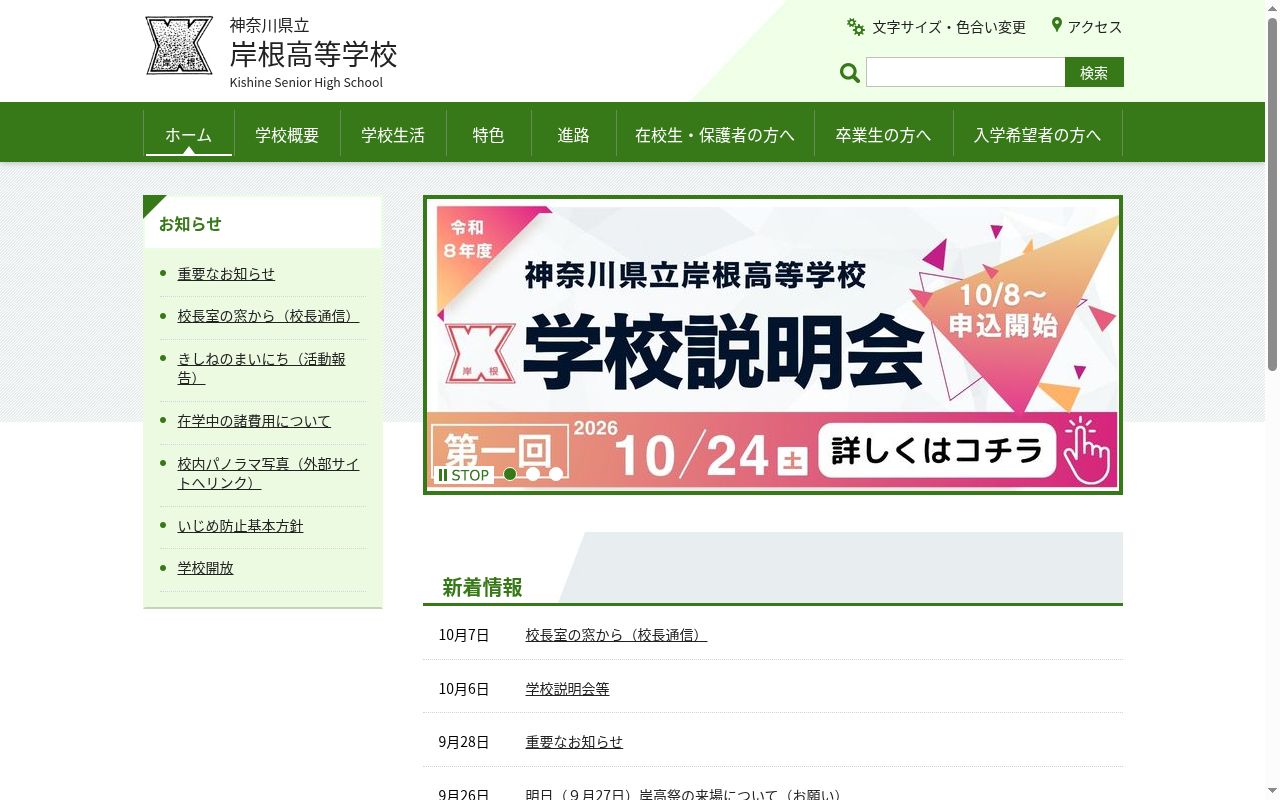The width and height of the screenshot is (1280, 800).
Task: Click the 学校説明会 banner image
Action: 773,345
